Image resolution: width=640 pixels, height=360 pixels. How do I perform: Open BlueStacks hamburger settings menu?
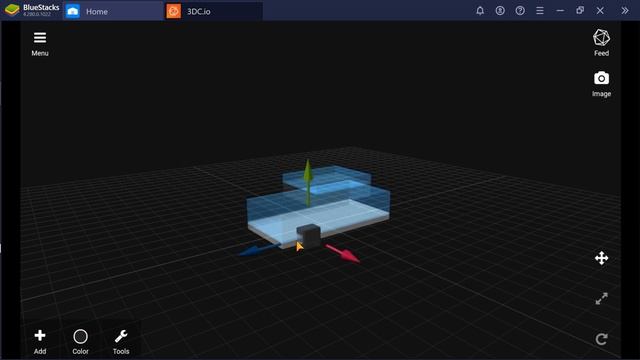pyautogui.click(x=540, y=11)
